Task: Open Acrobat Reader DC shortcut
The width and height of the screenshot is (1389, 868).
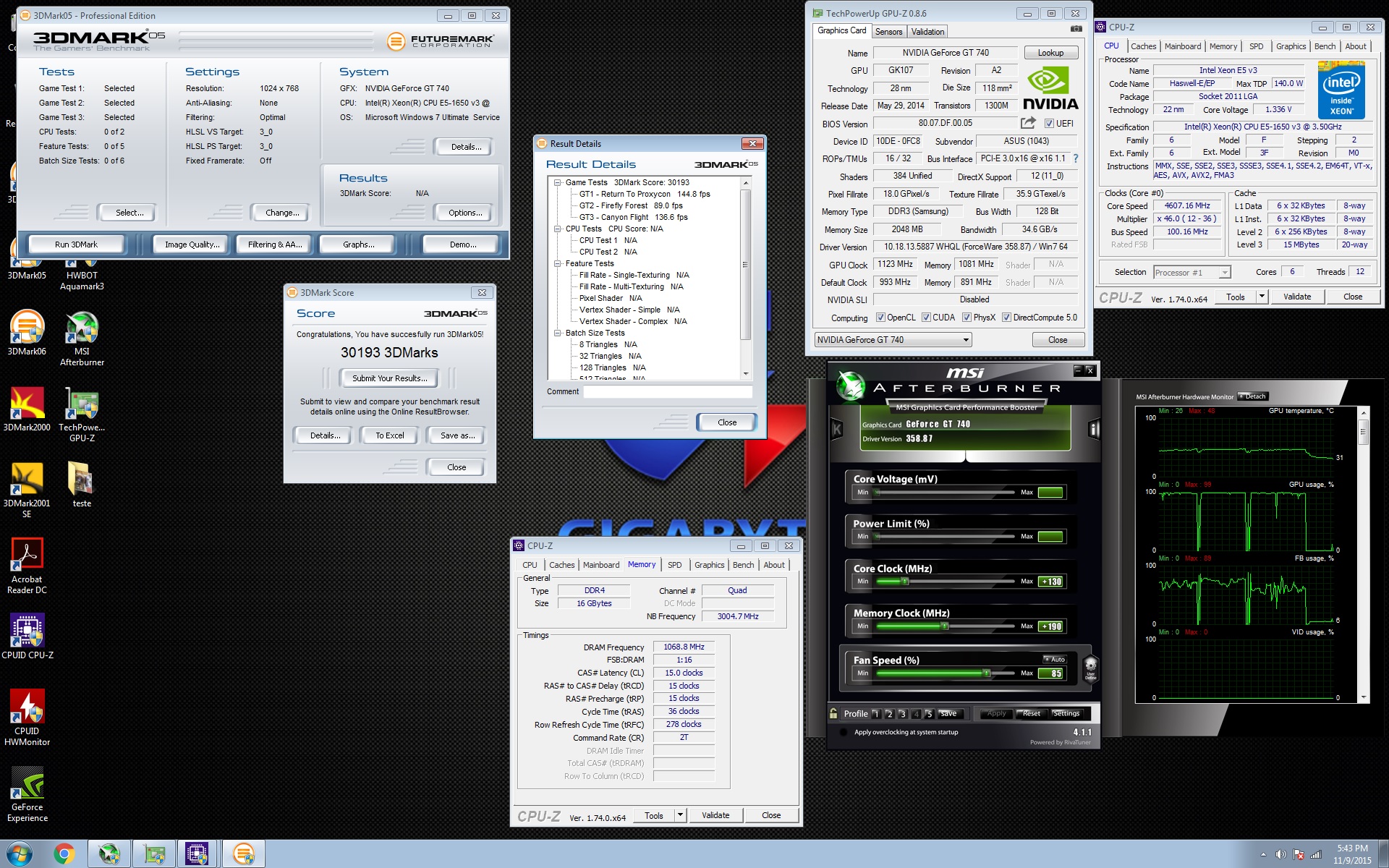Action: [x=27, y=566]
